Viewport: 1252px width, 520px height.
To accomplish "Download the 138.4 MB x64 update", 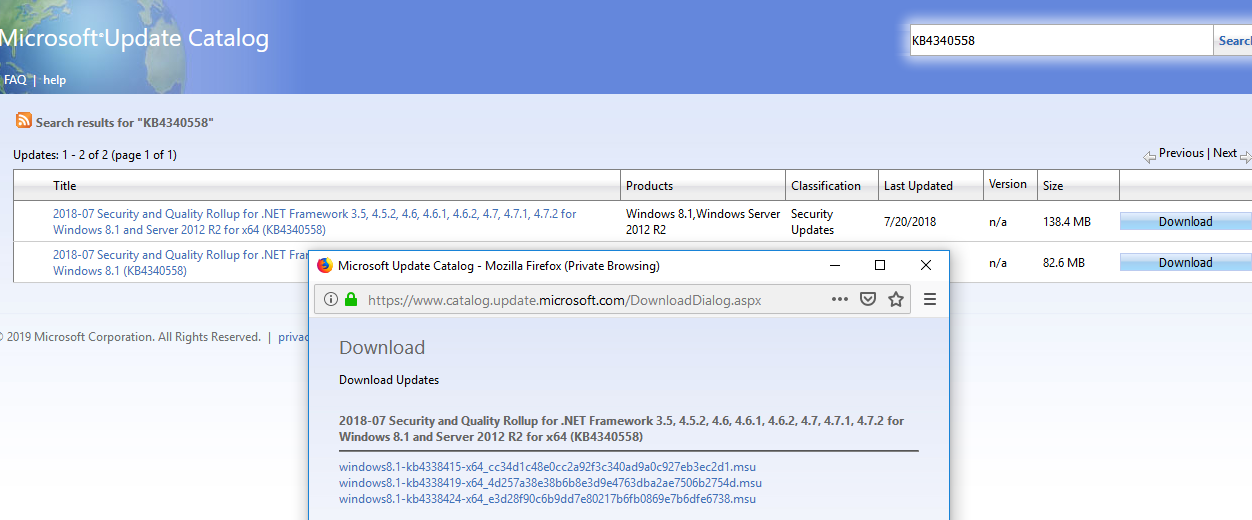I will click(1185, 222).
